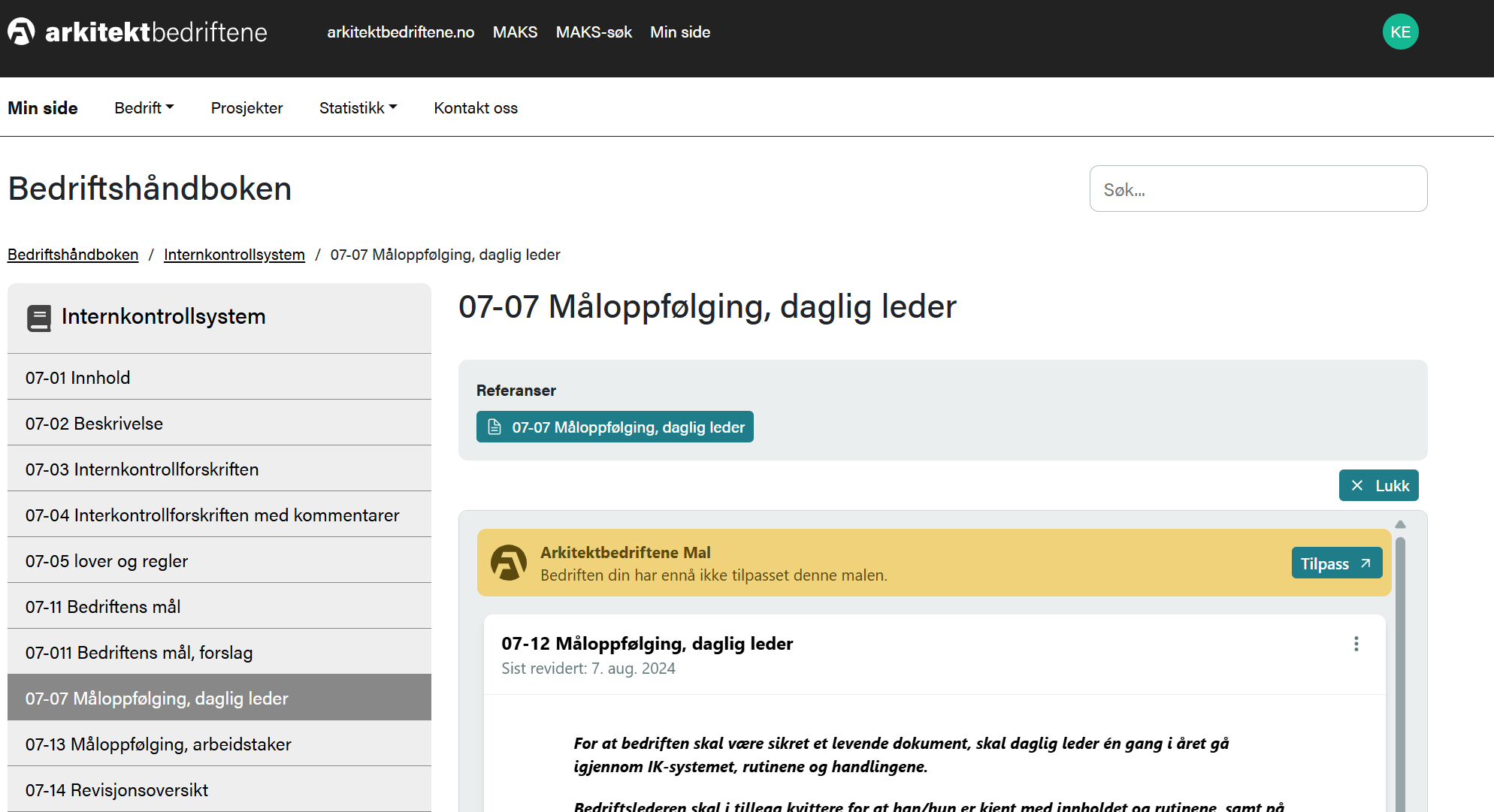1494x812 pixels.
Task: Open the 07-07 Måloppfølging reference document
Action: coord(615,427)
